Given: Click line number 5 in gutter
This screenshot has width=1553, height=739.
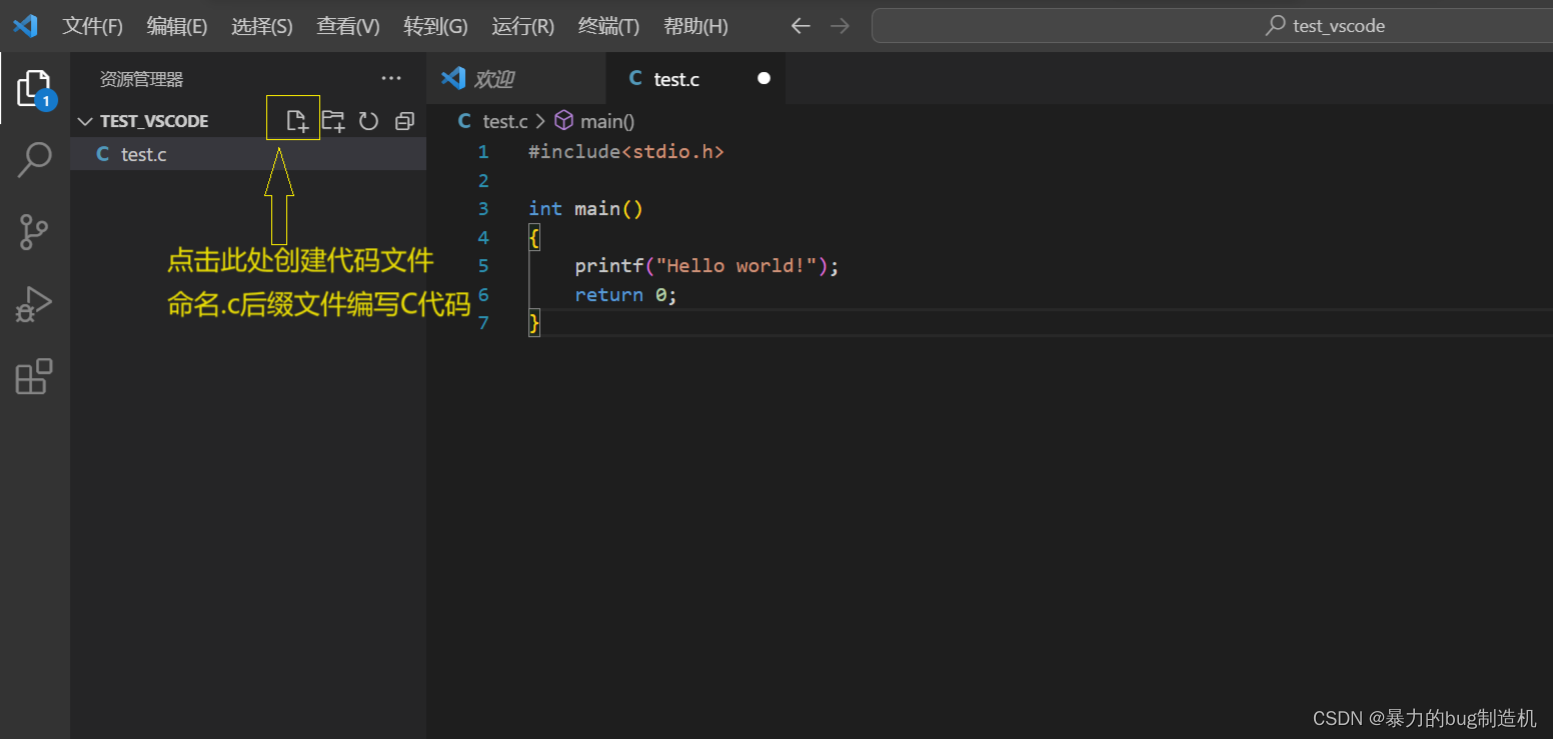Looking at the screenshot, I should (483, 266).
